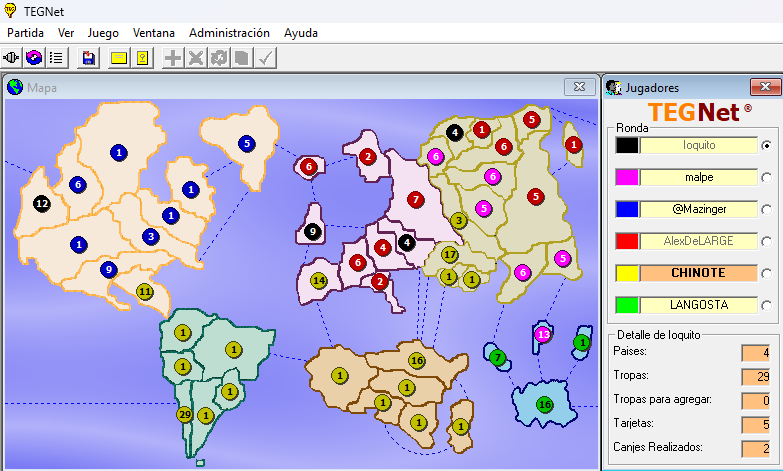Image resolution: width=783 pixels, height=471 pixels.
Task: Select the LANGOSTA player radio button
Action: pyautogui.click(x=767, y=304)
